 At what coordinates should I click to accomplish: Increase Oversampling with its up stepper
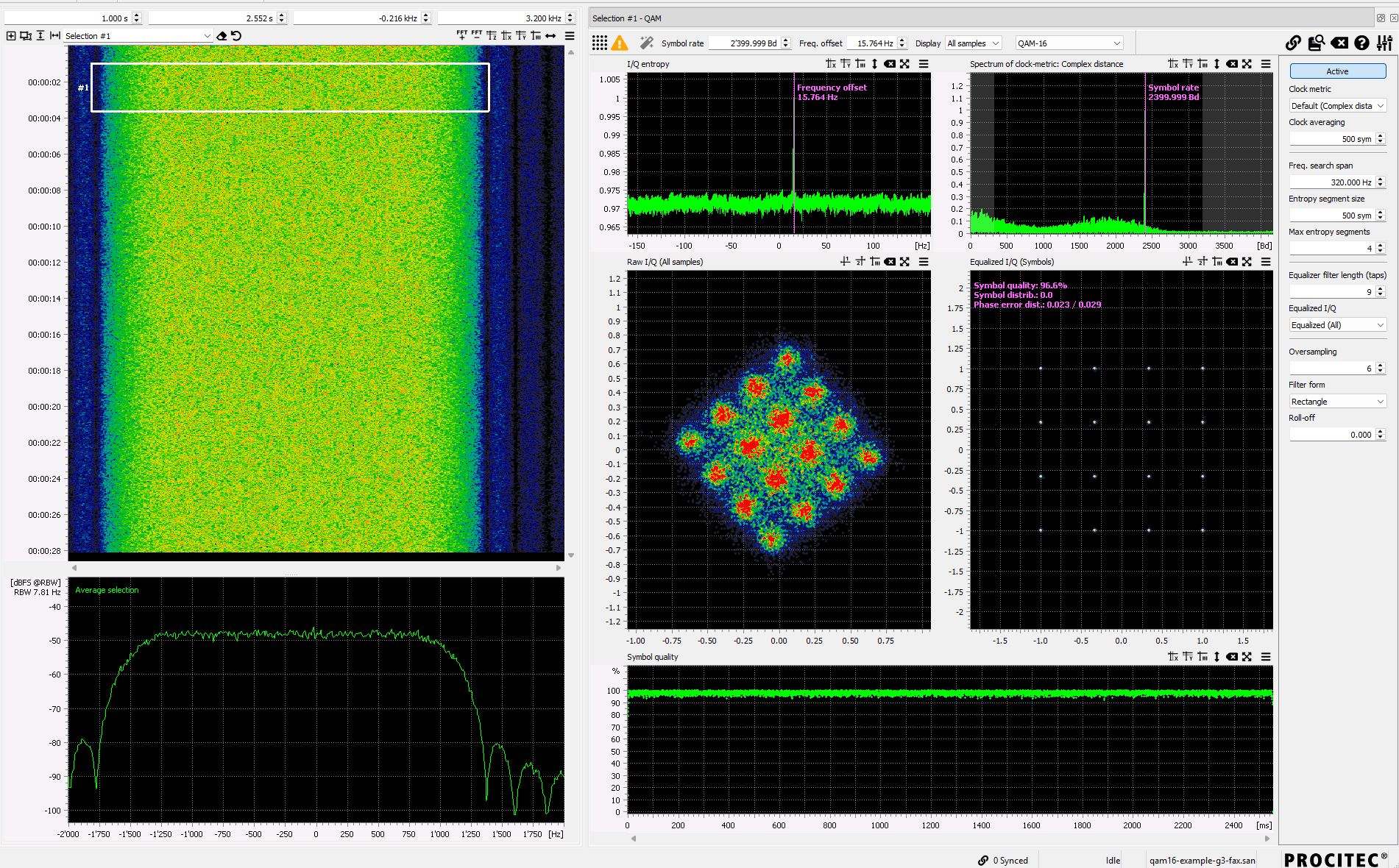tap(1381, 365)
